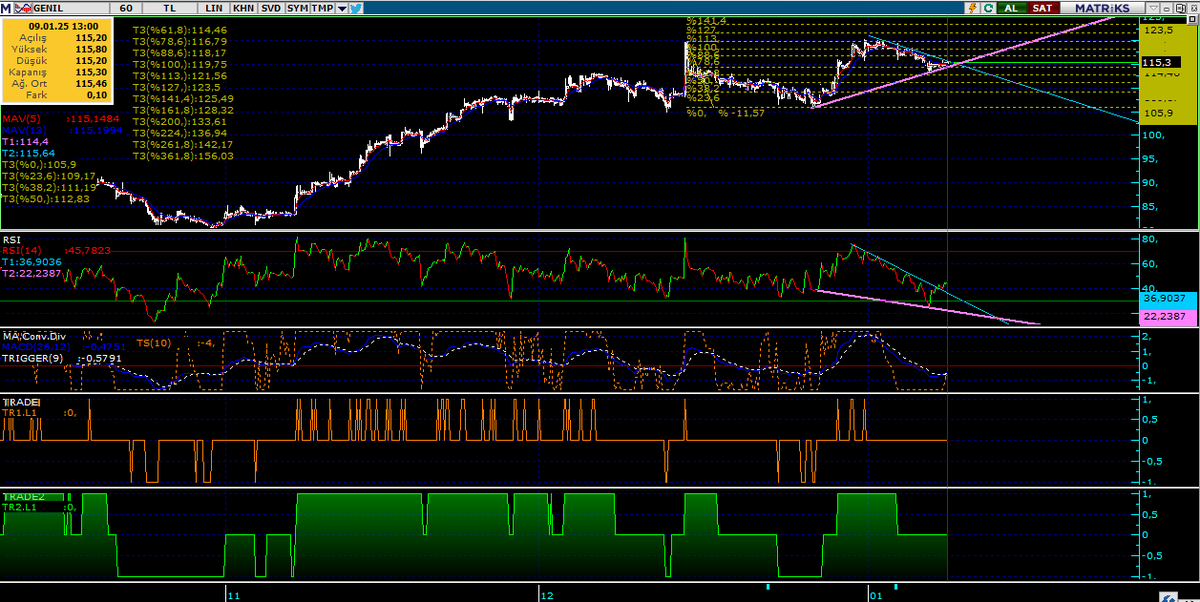The image size is (1200, 602).
Task: Toggle the SVD button
Action: (x=271, y=7)
